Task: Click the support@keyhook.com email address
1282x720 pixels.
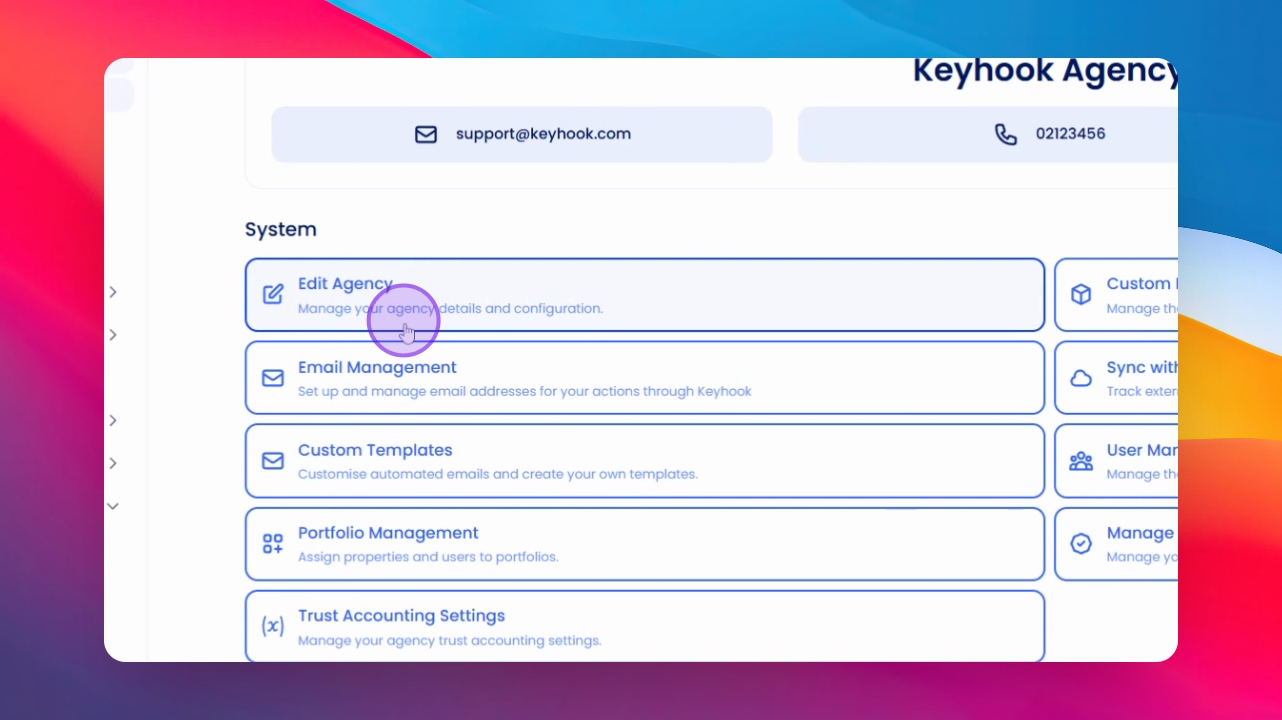Action: click(543, 134)
